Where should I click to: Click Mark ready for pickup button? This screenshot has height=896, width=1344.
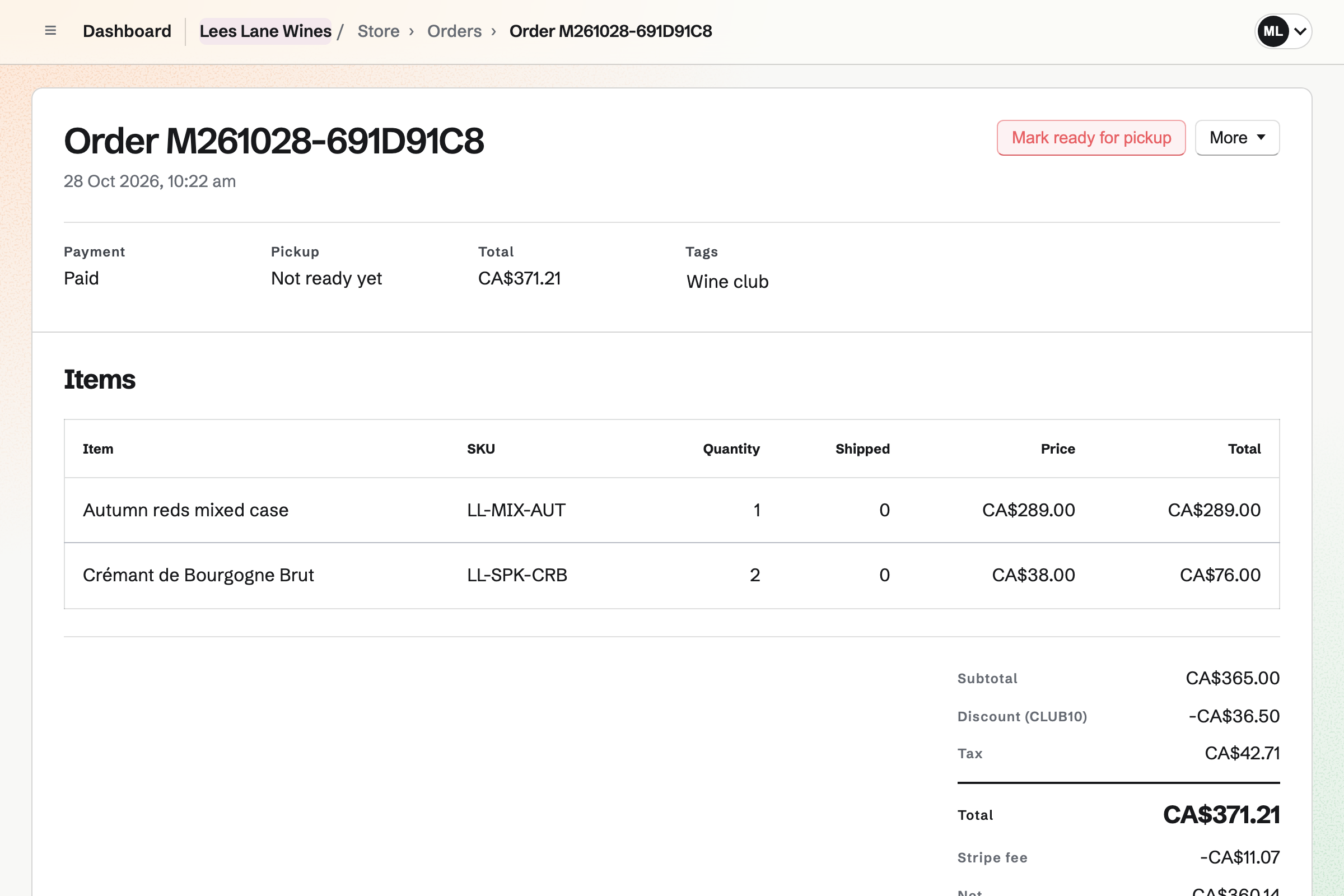[1091, 138]
